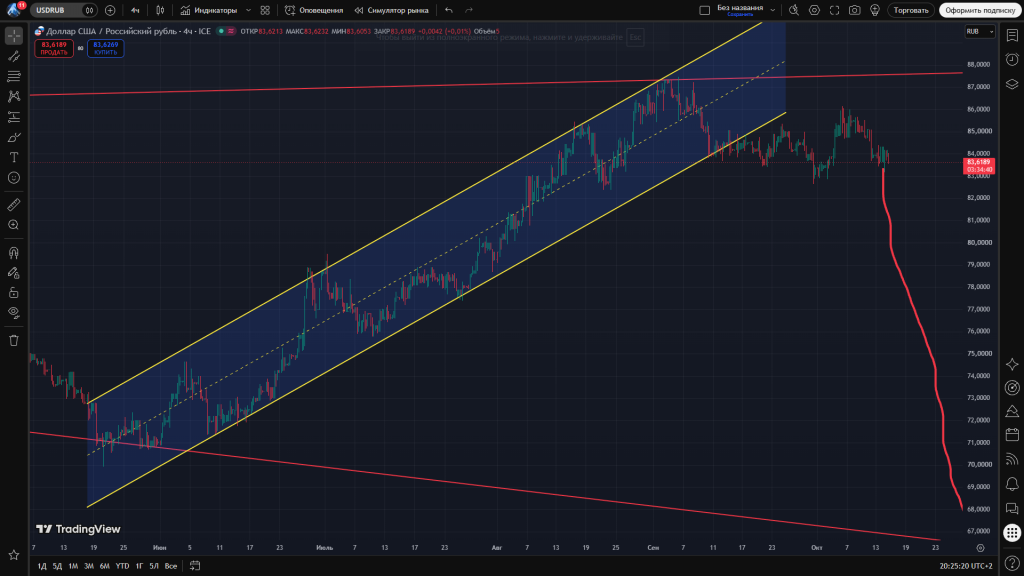The width and height of the screenshot is (1024, 576).
Task: Expand the favorite indicators chevron
Action: [248, 10]
